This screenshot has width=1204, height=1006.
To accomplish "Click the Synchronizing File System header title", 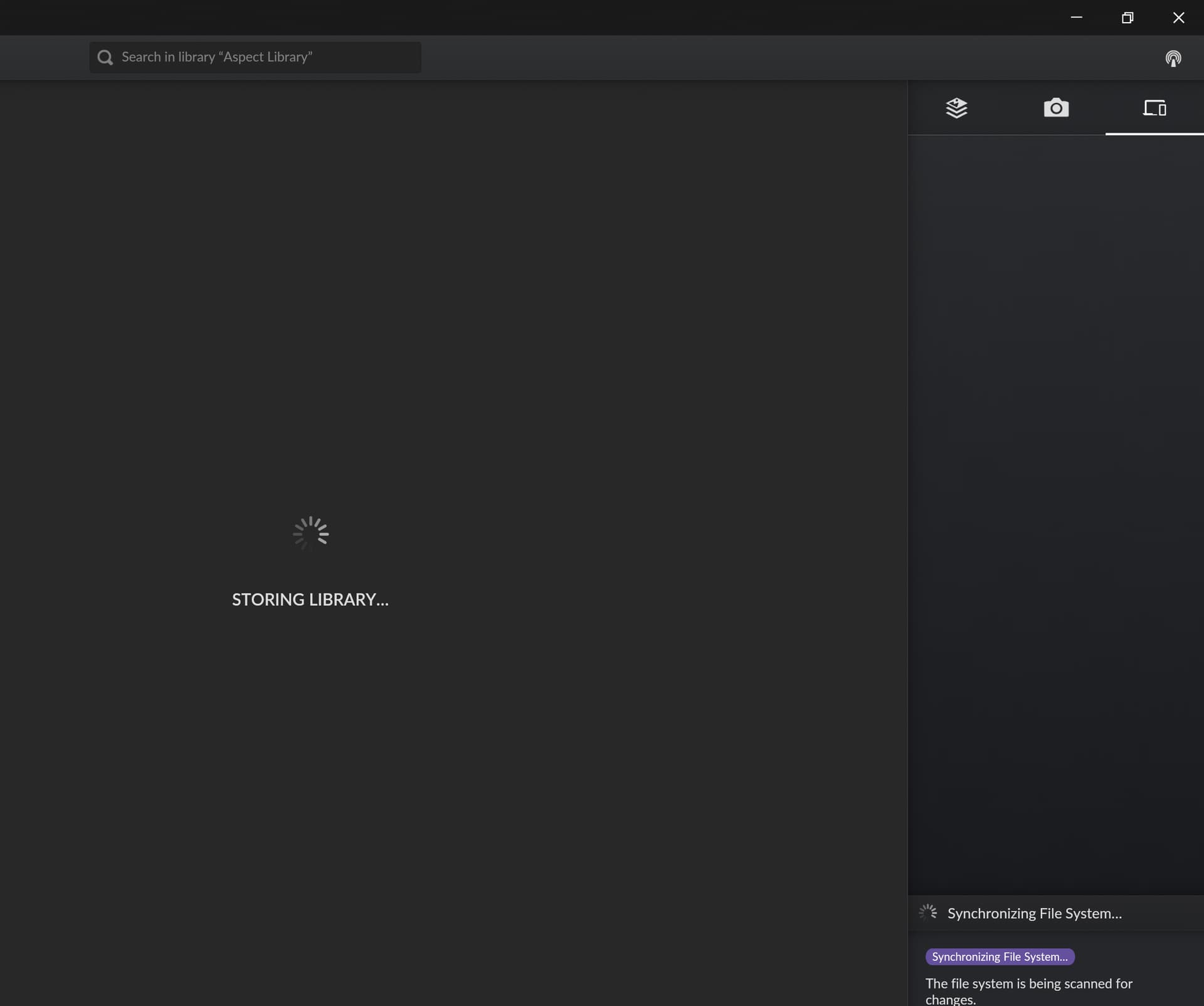I will point(1034,913).
